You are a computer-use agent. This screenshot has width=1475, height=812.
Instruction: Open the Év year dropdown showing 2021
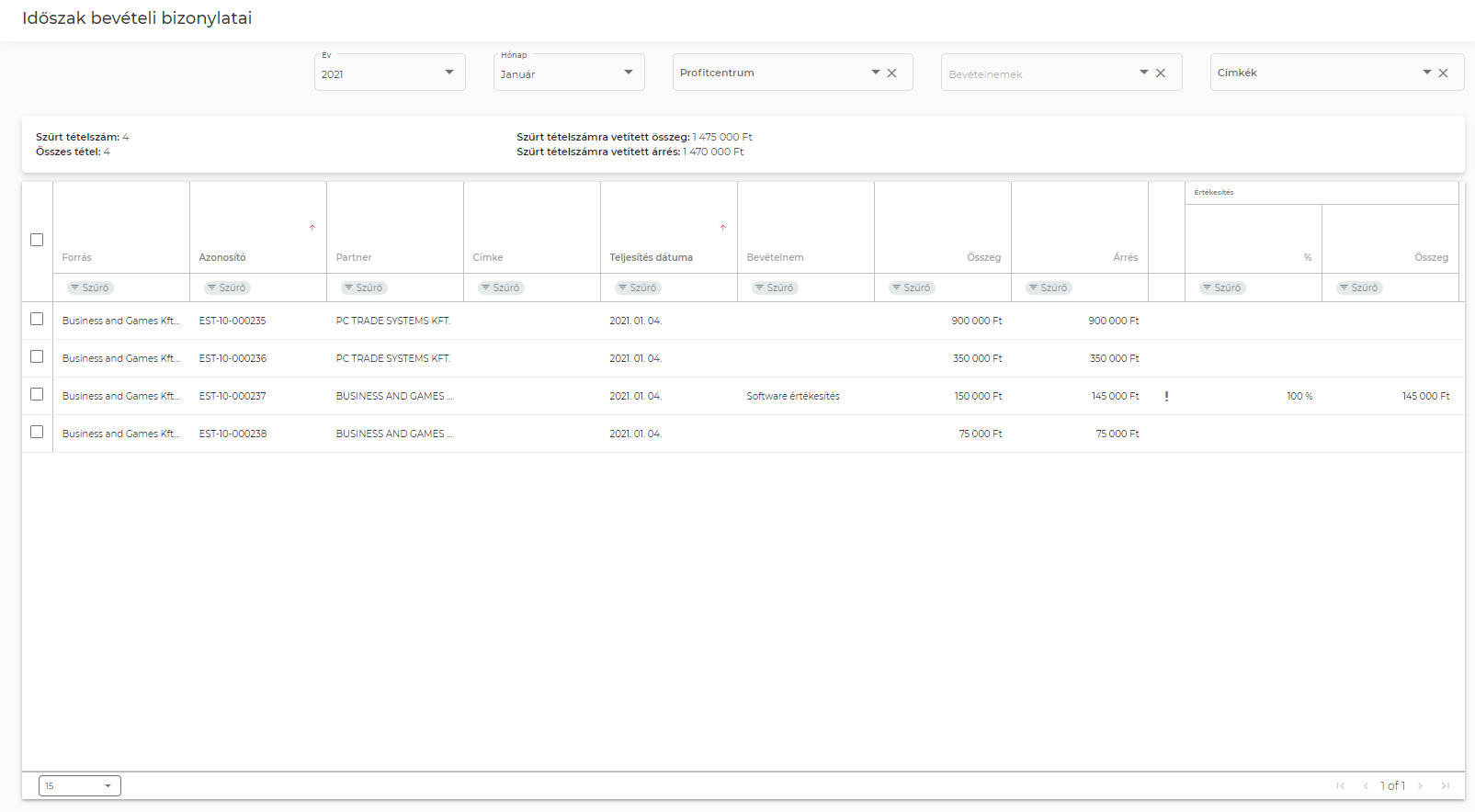pyautogui.click(x=390, y=73)
